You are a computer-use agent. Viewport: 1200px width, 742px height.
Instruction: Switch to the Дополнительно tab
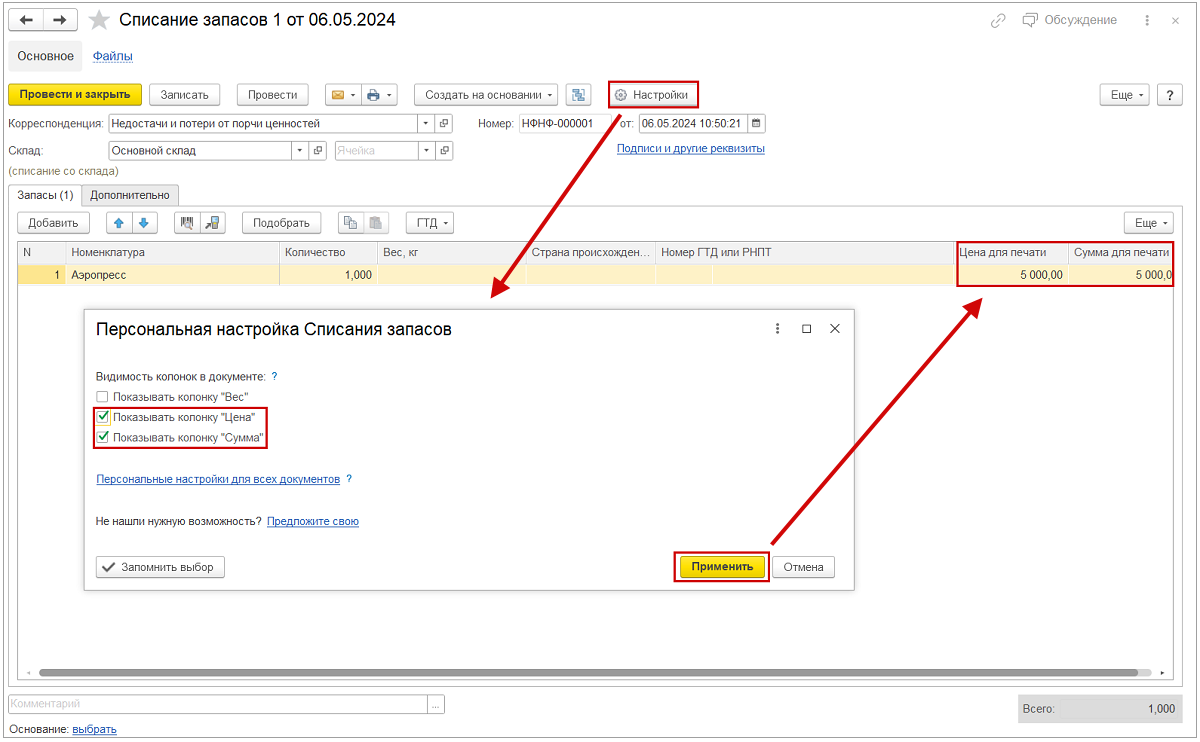tap(130, 195)
